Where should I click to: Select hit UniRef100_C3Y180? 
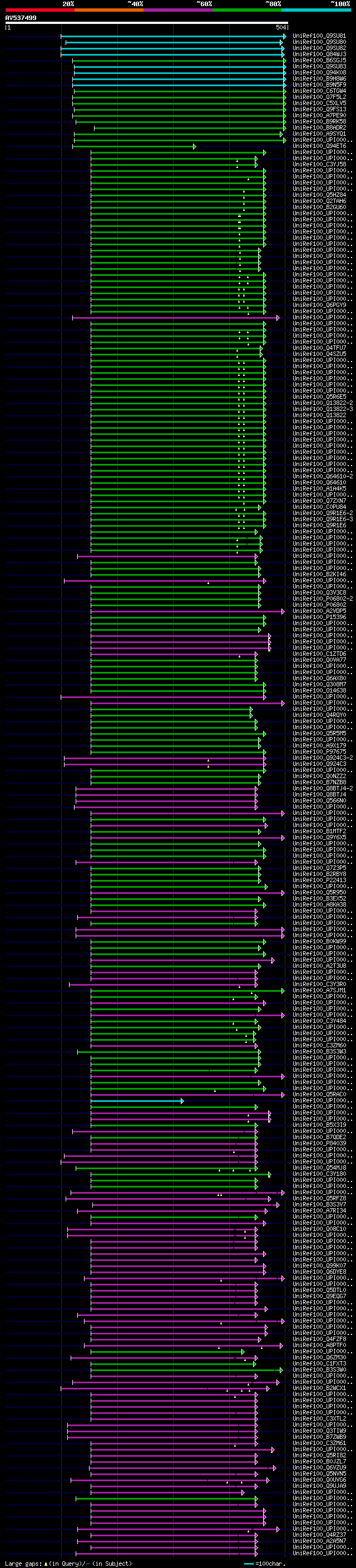(319, 1174)
